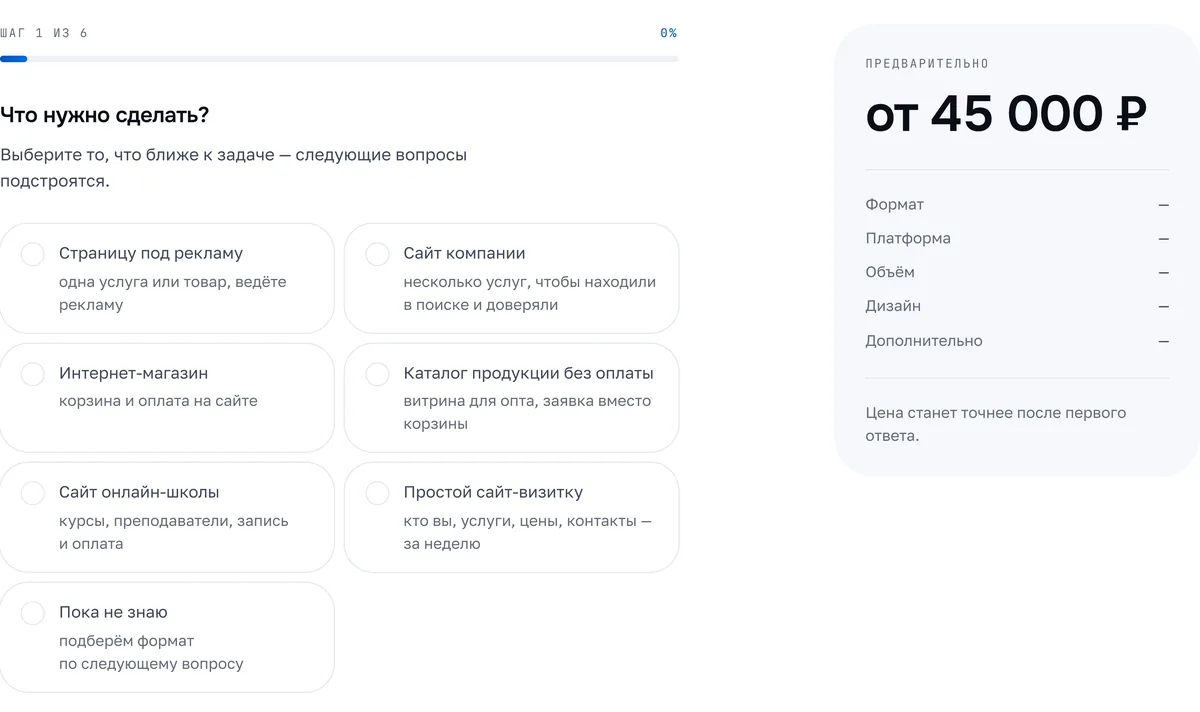Choose the "Интернет-магазин" radio option
Screen dimensions: 1200x712
pyautogui.click(x=33, y=374)
